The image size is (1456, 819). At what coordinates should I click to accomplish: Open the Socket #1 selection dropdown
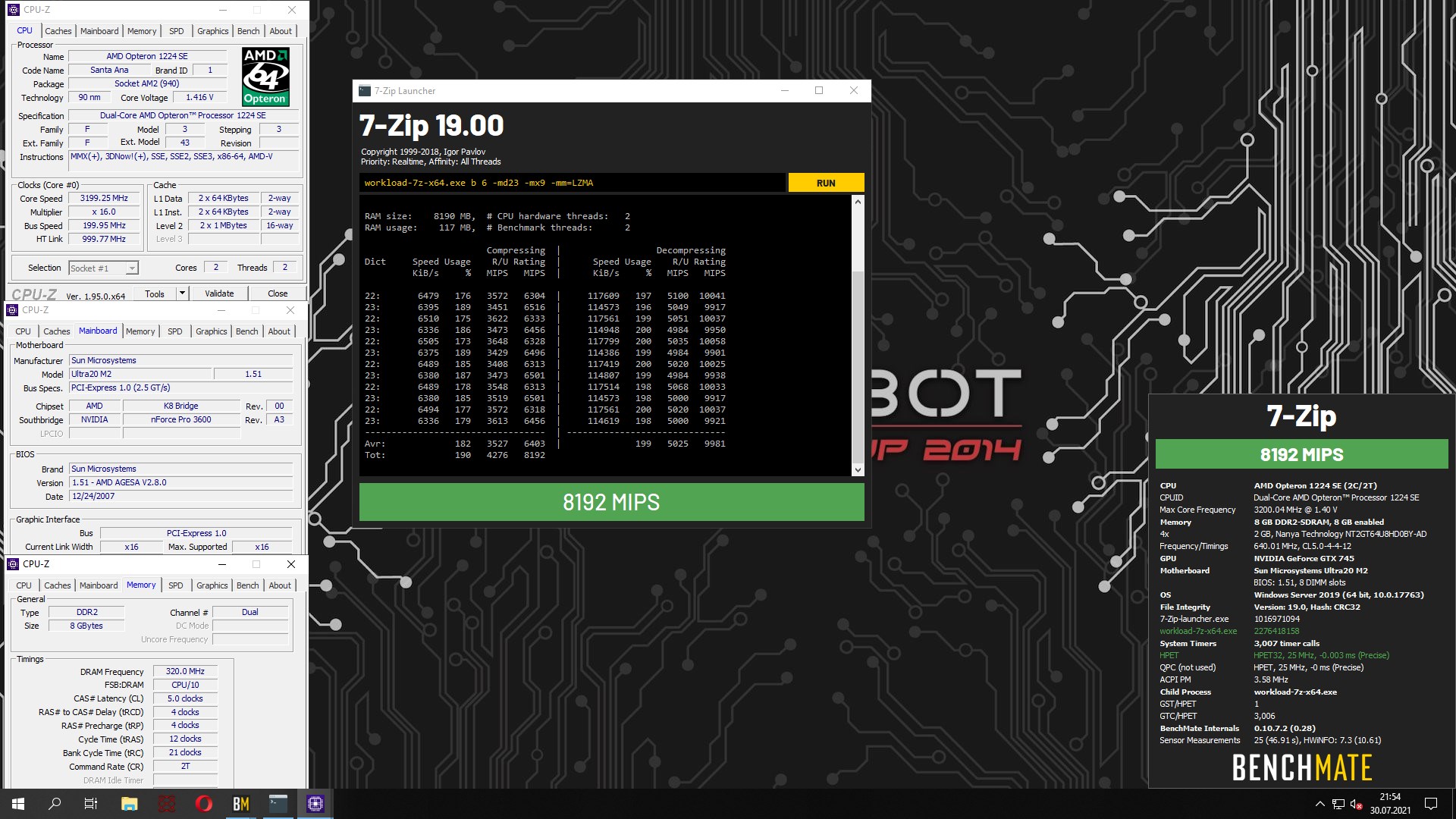coord(104,268)
